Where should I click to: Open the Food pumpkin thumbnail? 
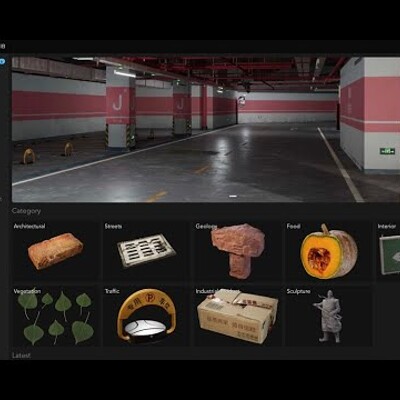[x=328, y=252]
